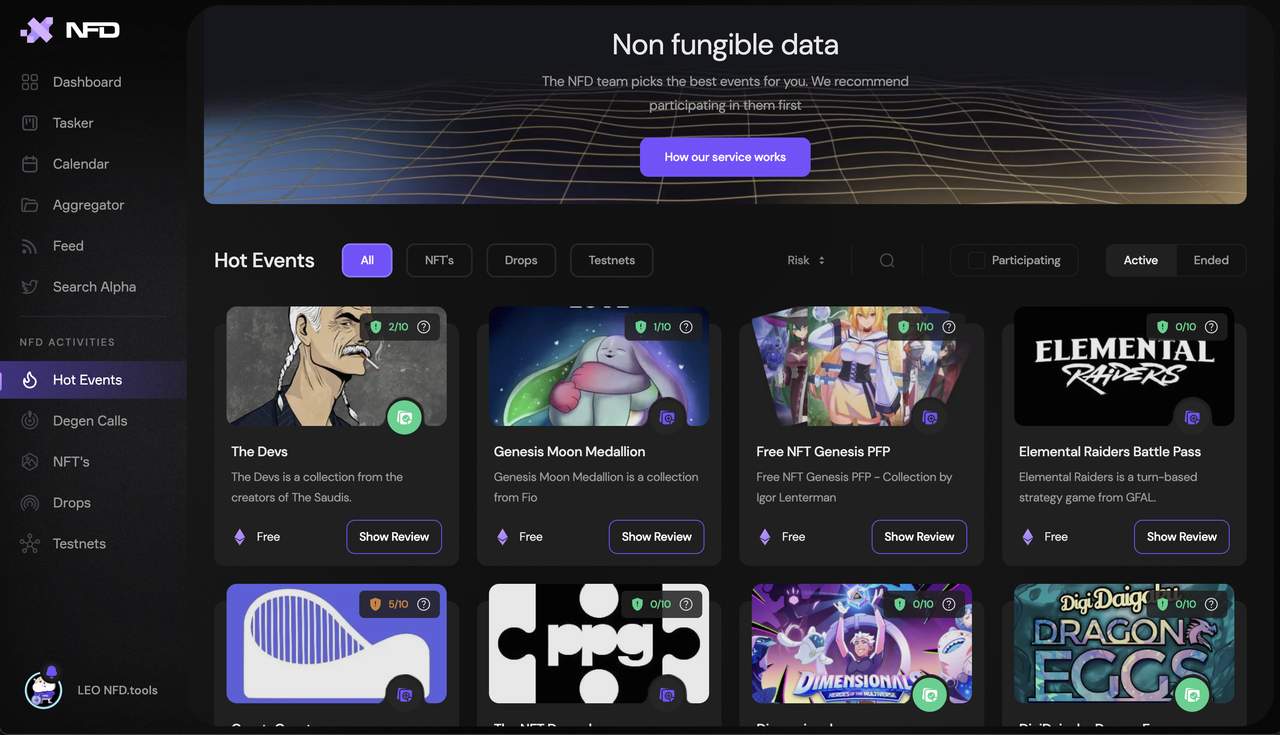The width and height of the screenshot is (1280, 735).
Task: Open the Calendar icon in sidebar
Action: (x=30, y=164)
